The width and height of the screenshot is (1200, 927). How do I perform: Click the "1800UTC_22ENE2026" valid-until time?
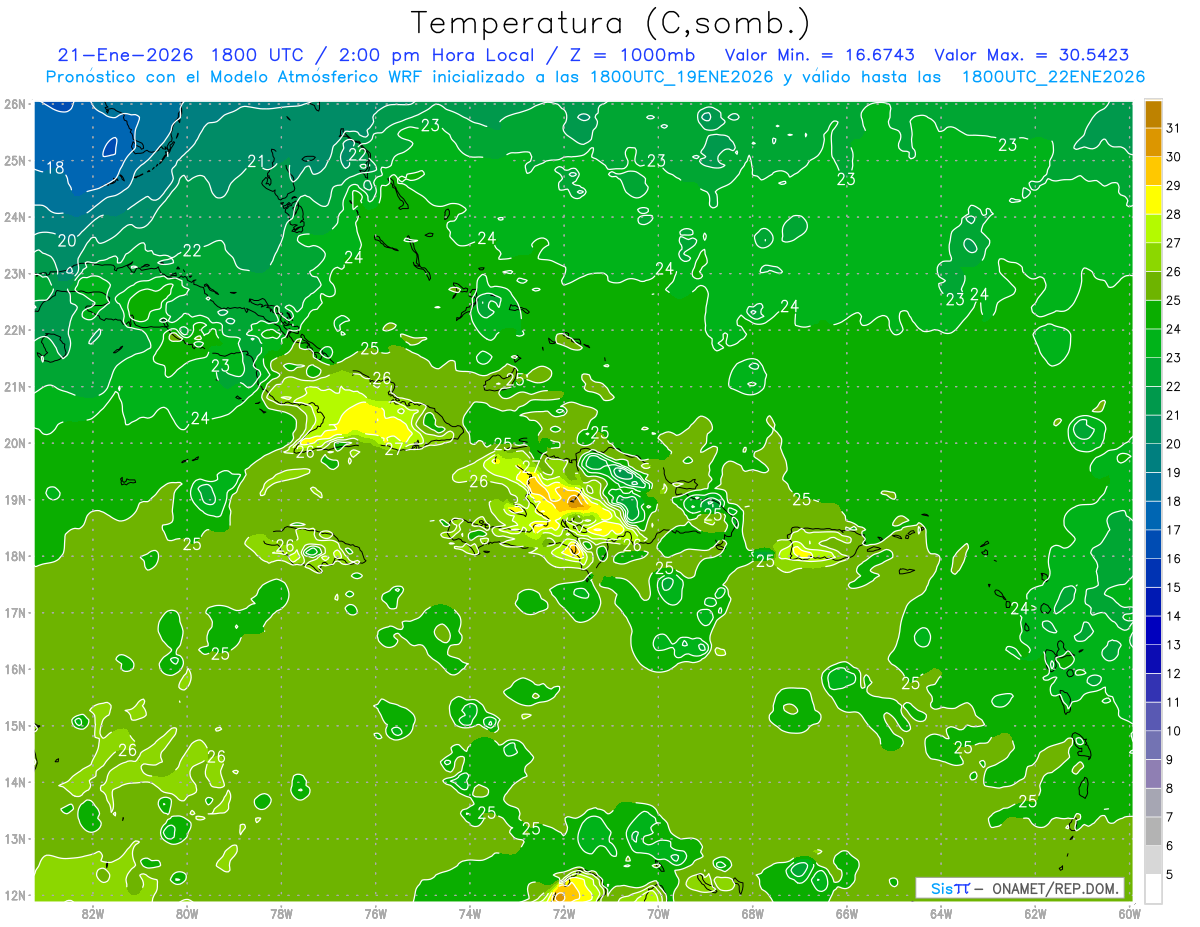coord(1052,77)
